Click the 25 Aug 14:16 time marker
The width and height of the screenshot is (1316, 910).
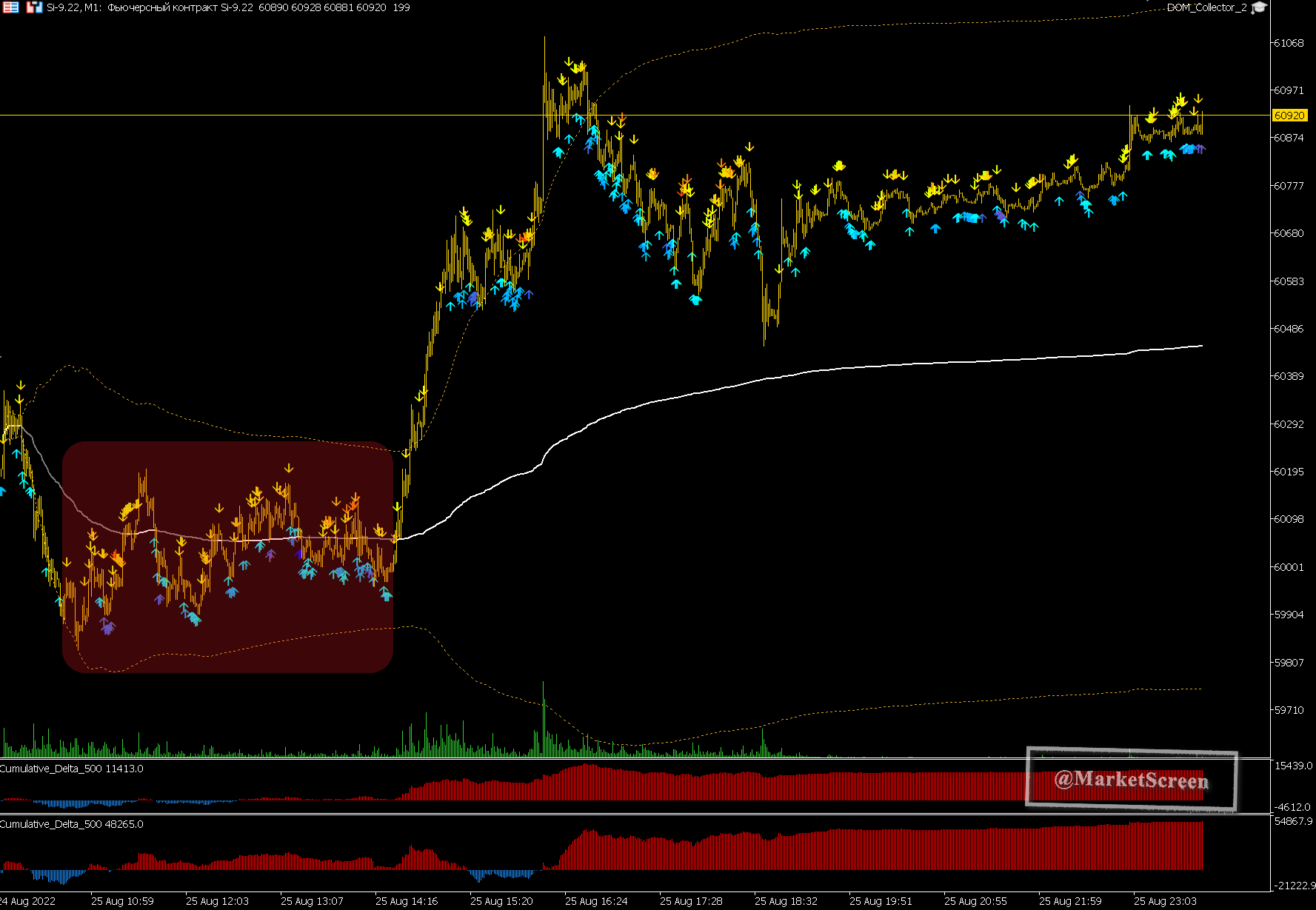click(407, 901)
